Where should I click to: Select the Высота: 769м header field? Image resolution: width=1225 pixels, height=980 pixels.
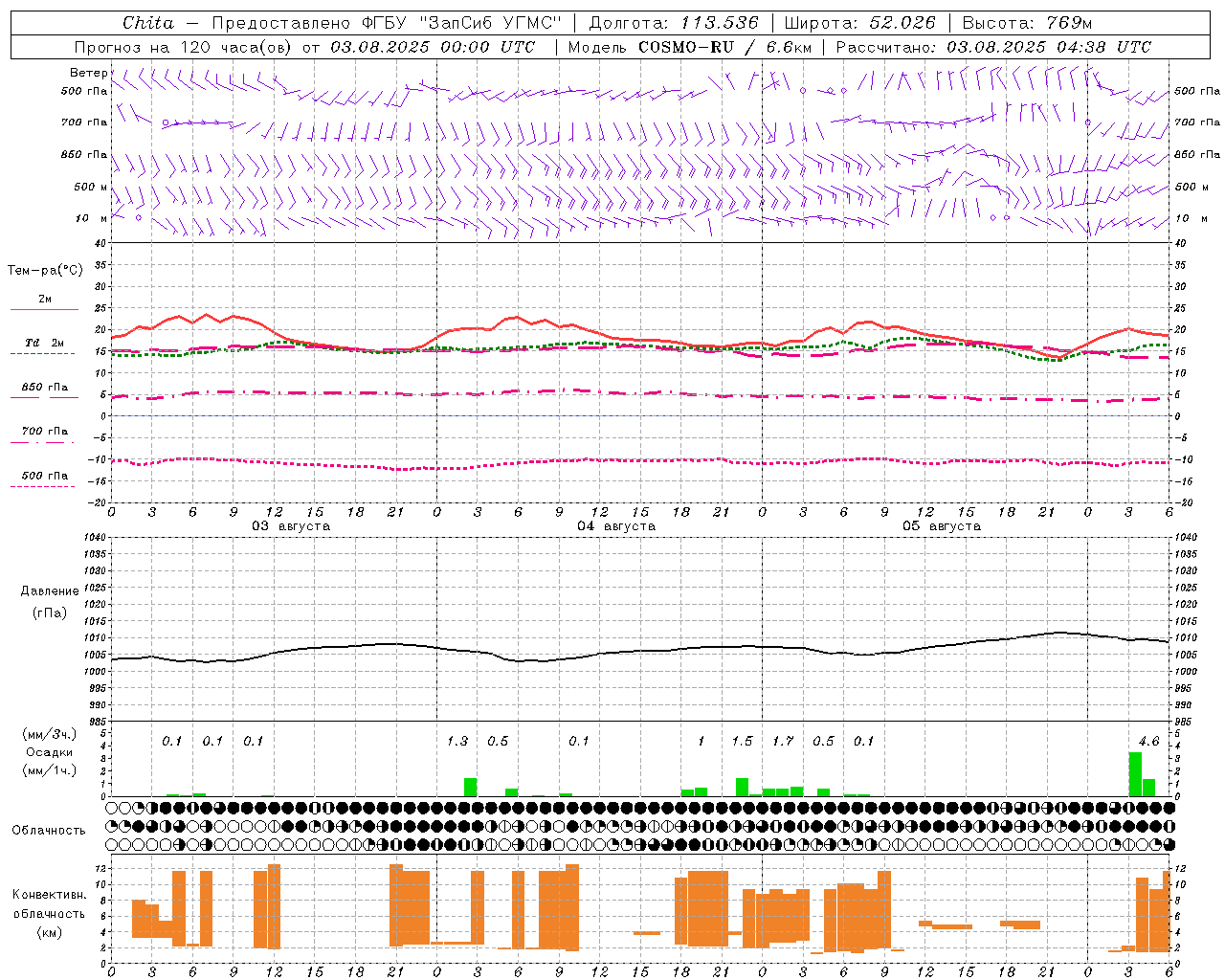coord(1027,23)
